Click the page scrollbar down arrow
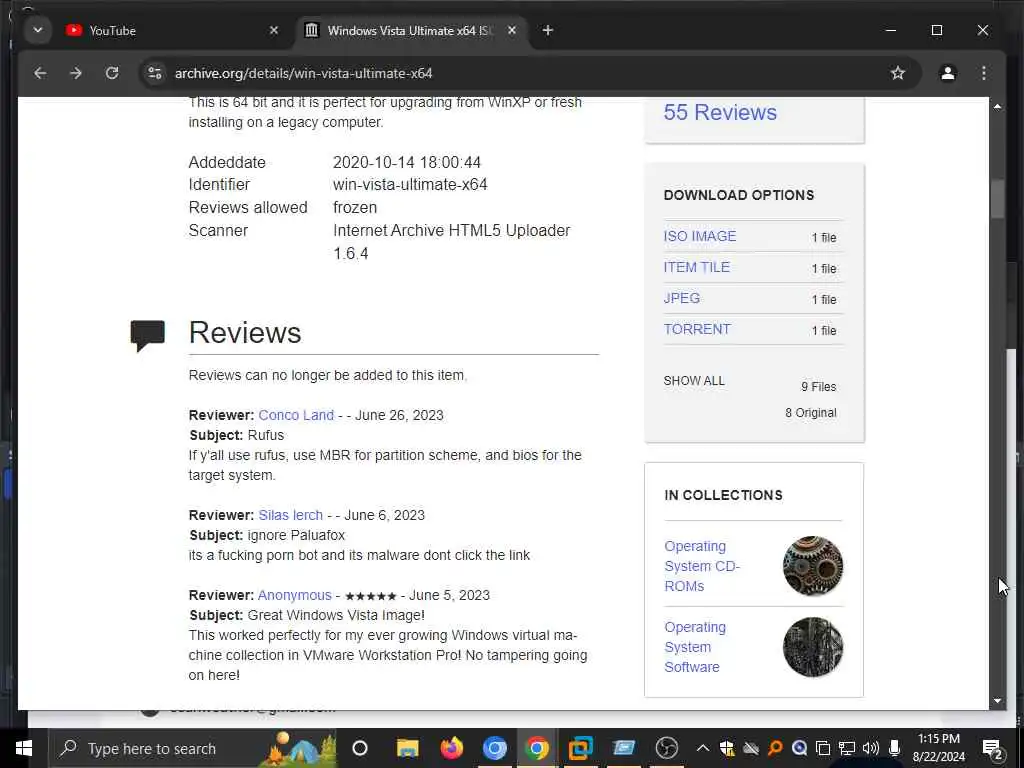1024x768 pixels. (x=997, y=701)
